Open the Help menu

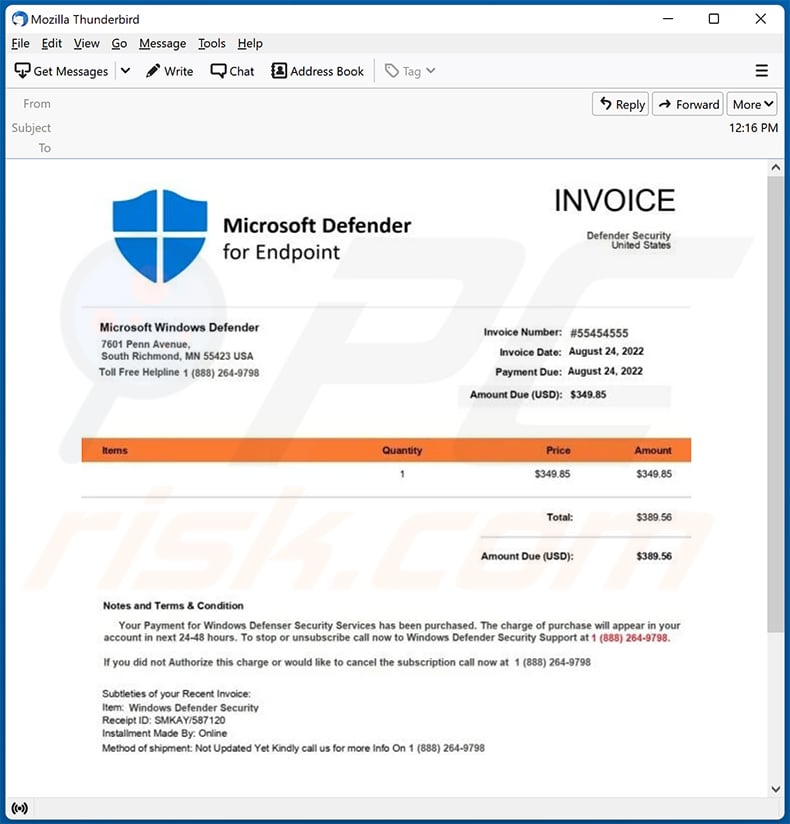[x=250, y=44]
